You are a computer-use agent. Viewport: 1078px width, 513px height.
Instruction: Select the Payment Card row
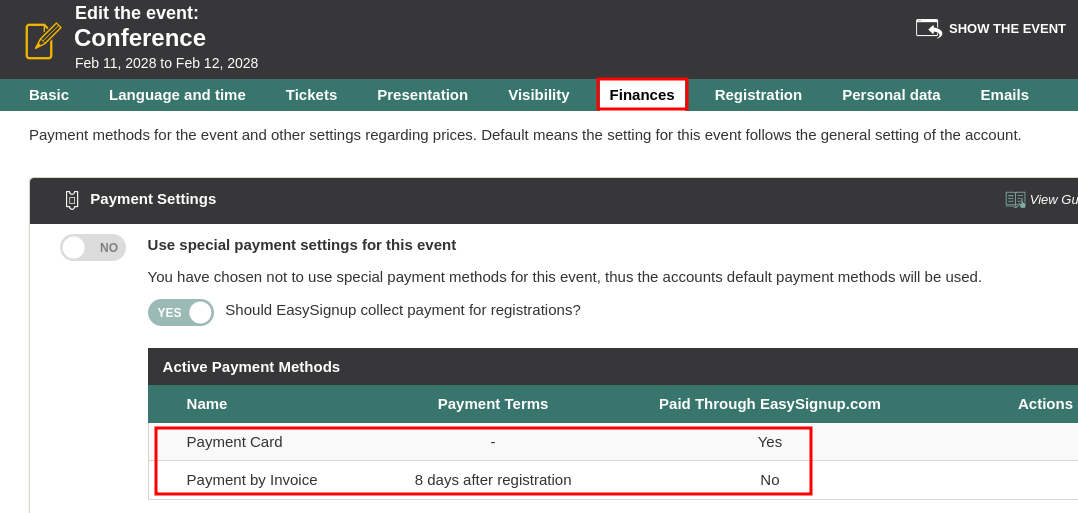[234, 442]
